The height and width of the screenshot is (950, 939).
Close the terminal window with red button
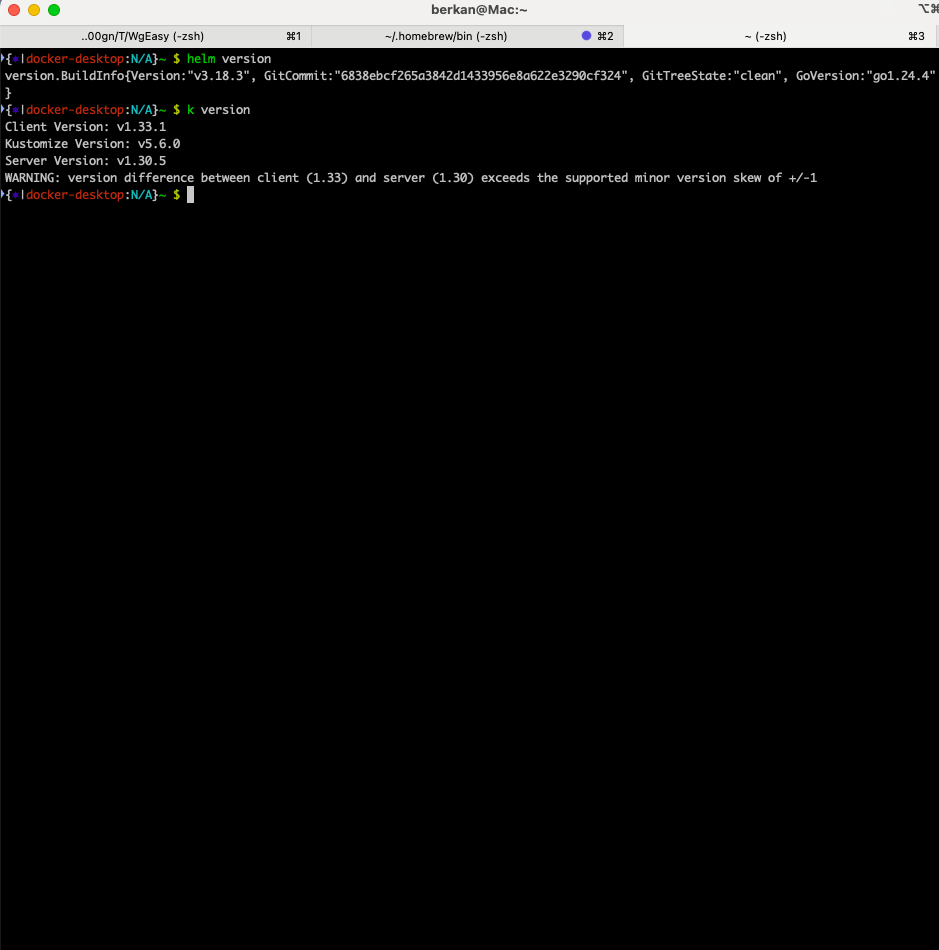pyautogui.click(x=14, y=10)
